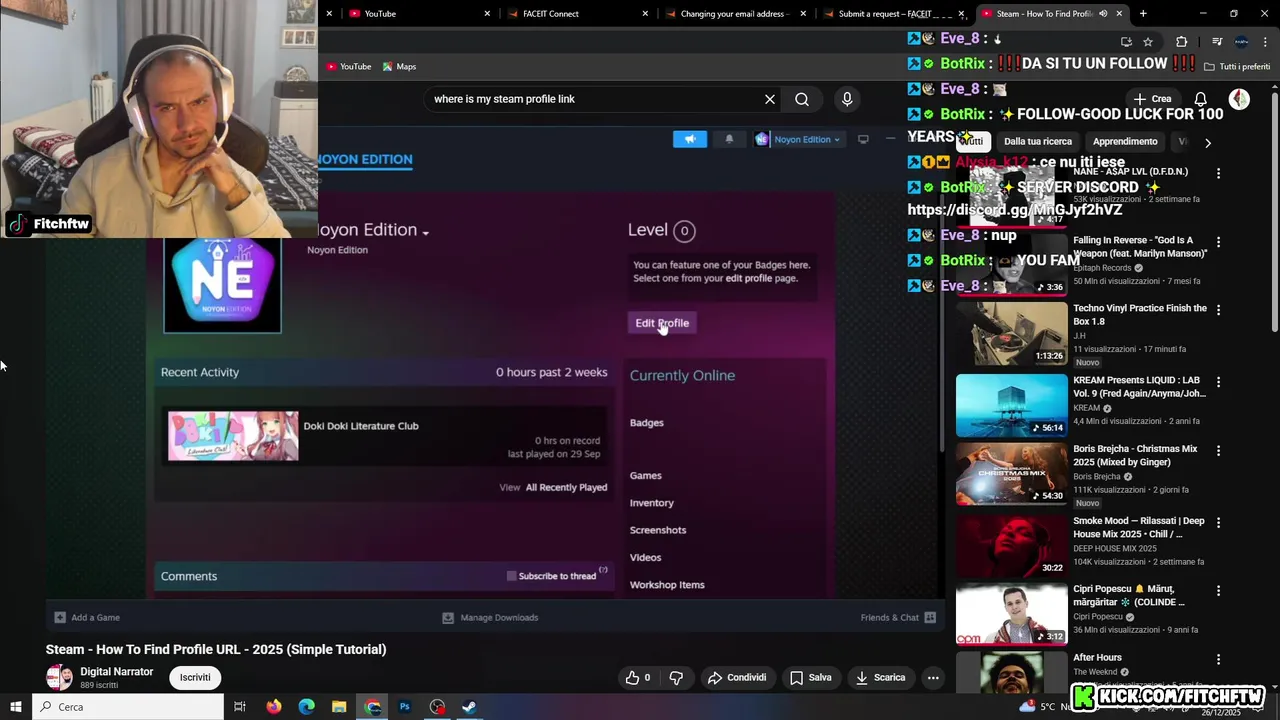Open Cipri Popescu Mărut mărgăritar title

click(x=1129, y=596)
